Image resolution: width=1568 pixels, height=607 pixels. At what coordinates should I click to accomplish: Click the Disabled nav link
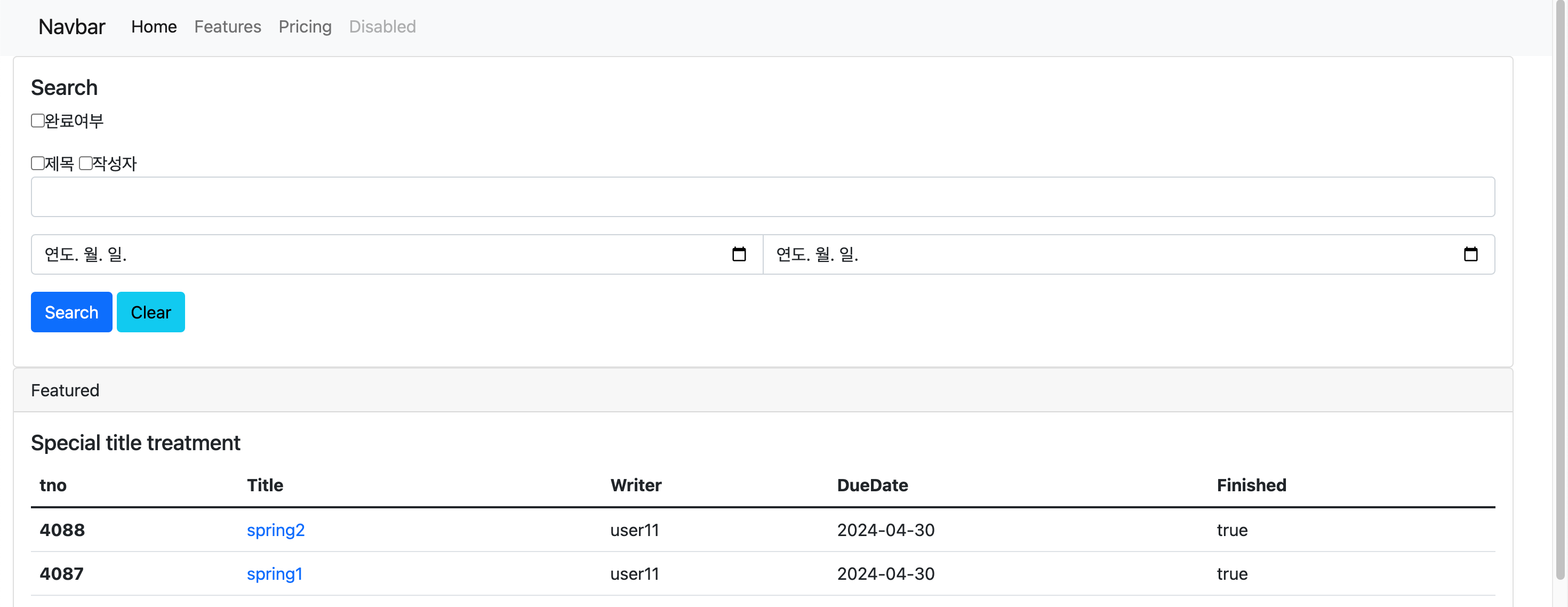[x=382, y=27]
